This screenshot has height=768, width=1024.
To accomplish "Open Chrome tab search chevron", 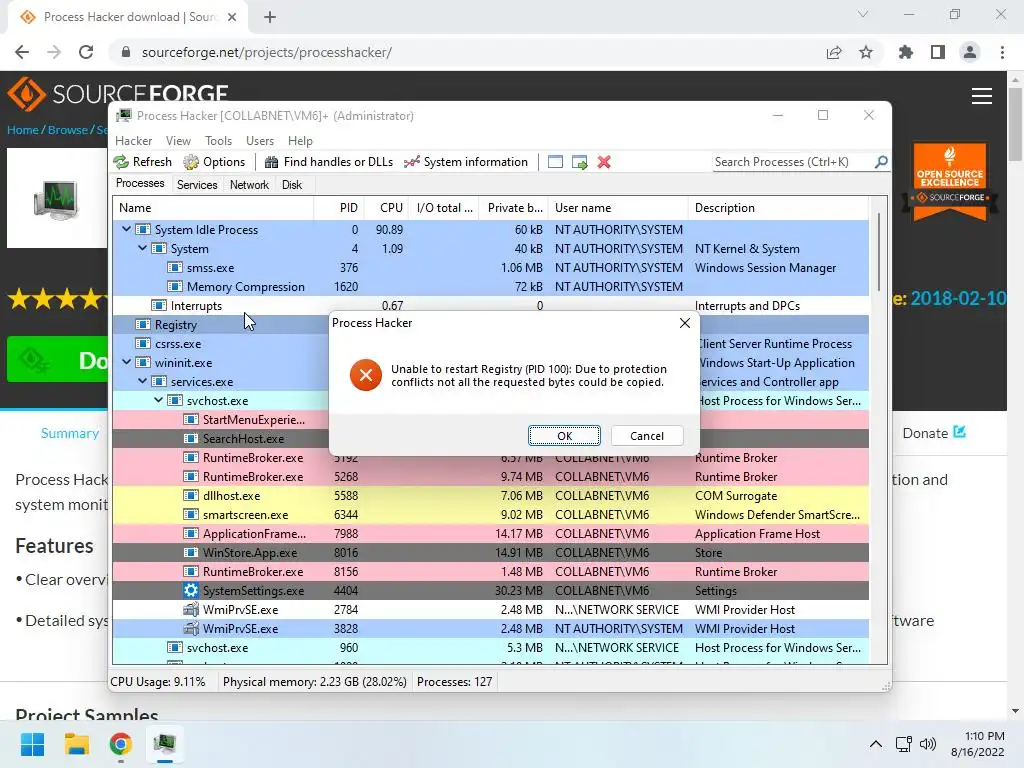I will pyautogui.click(x=863, y=14).
